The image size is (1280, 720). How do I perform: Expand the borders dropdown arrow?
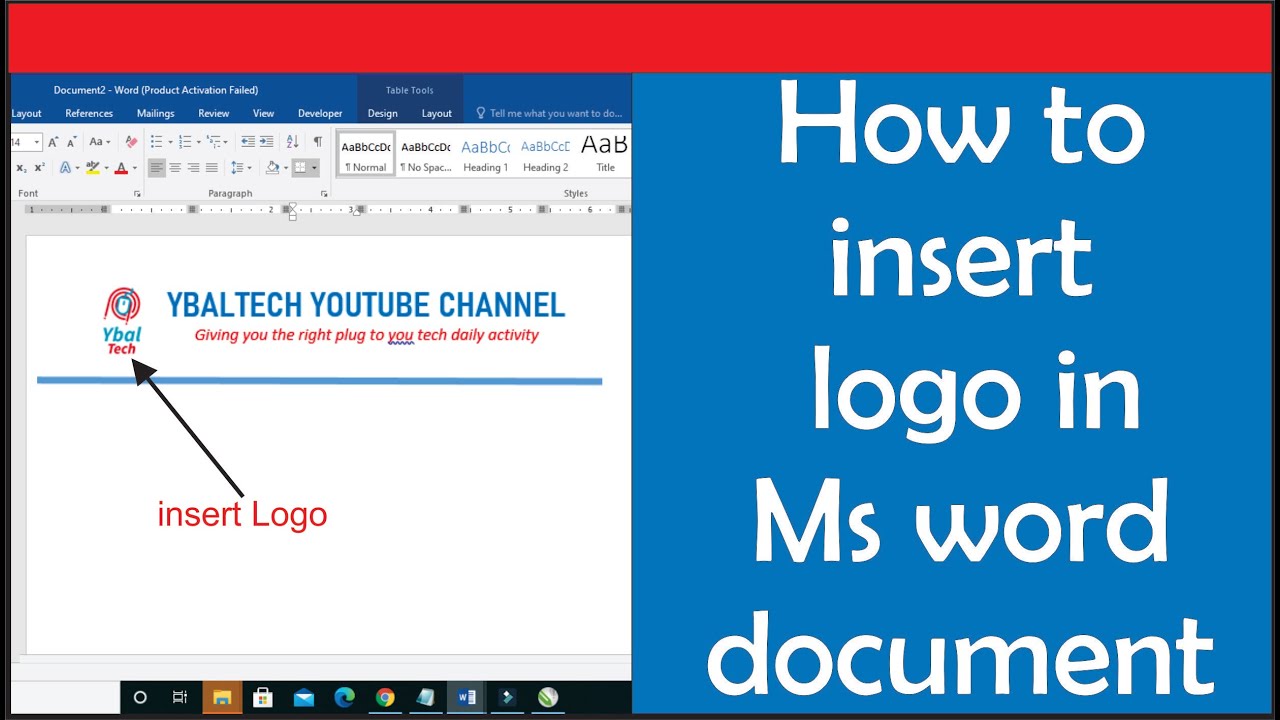[314, 168]
